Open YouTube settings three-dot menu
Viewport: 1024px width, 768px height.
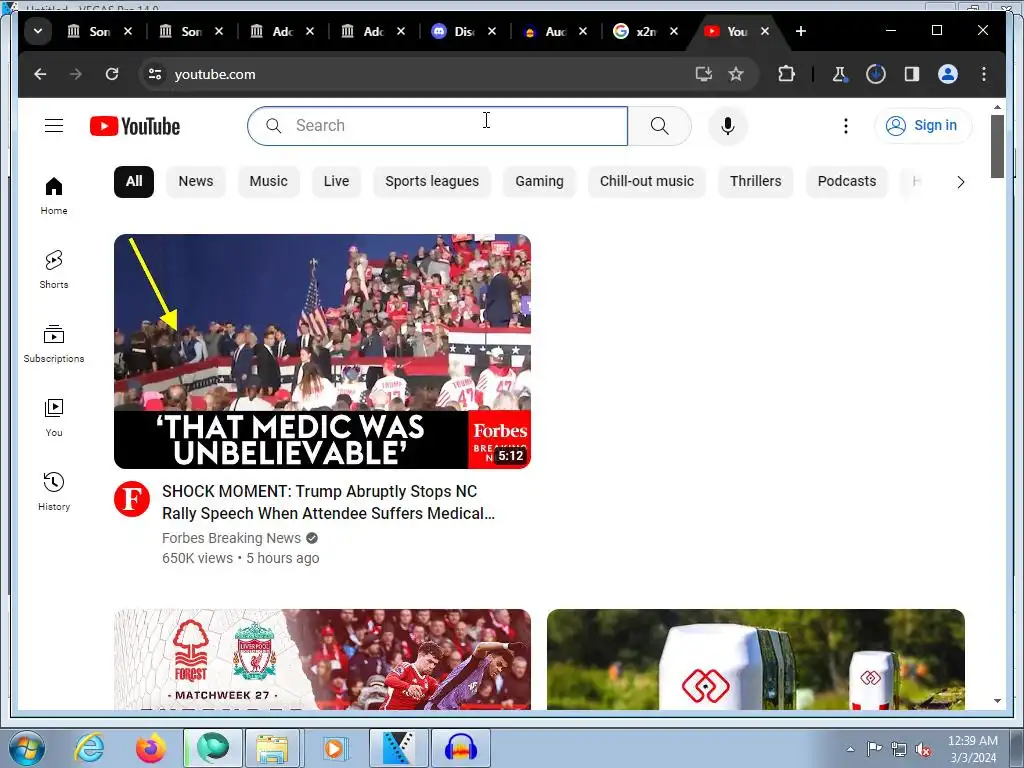point(846,125)
